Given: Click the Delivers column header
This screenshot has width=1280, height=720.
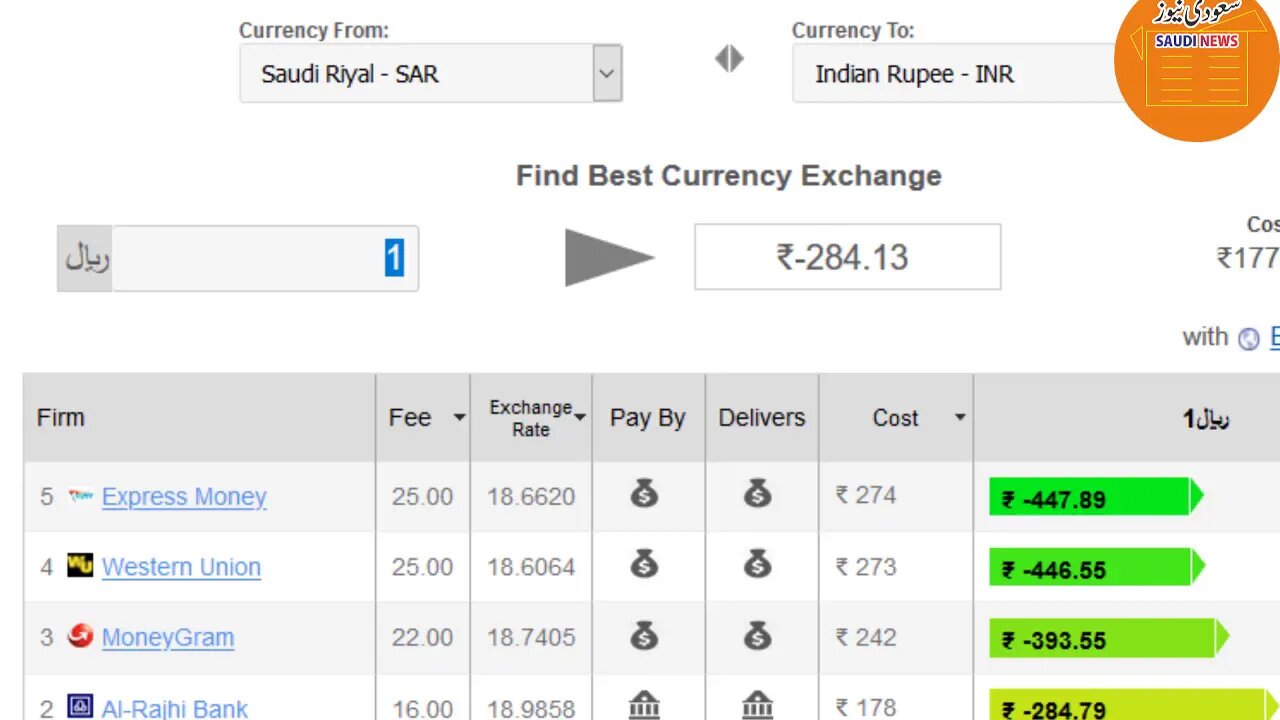Looking at the screenshot, I should [x=762, y=418].
